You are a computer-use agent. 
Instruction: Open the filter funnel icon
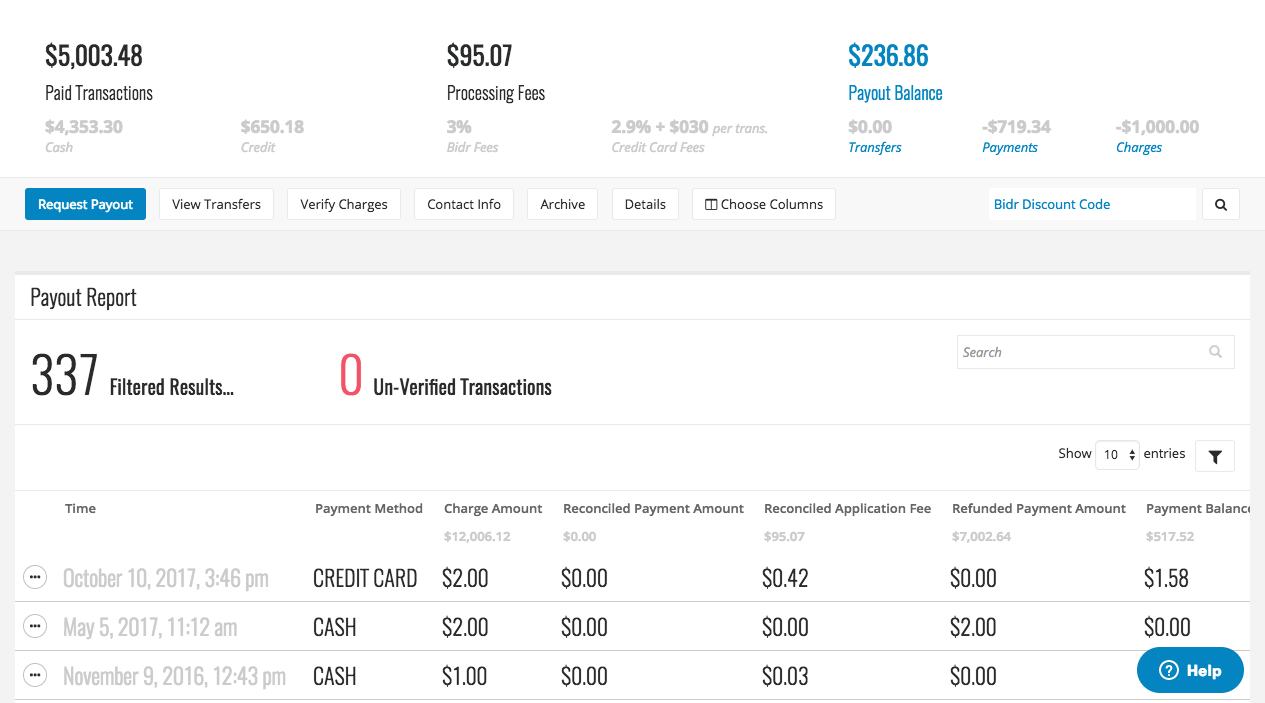click(1214, 455)
